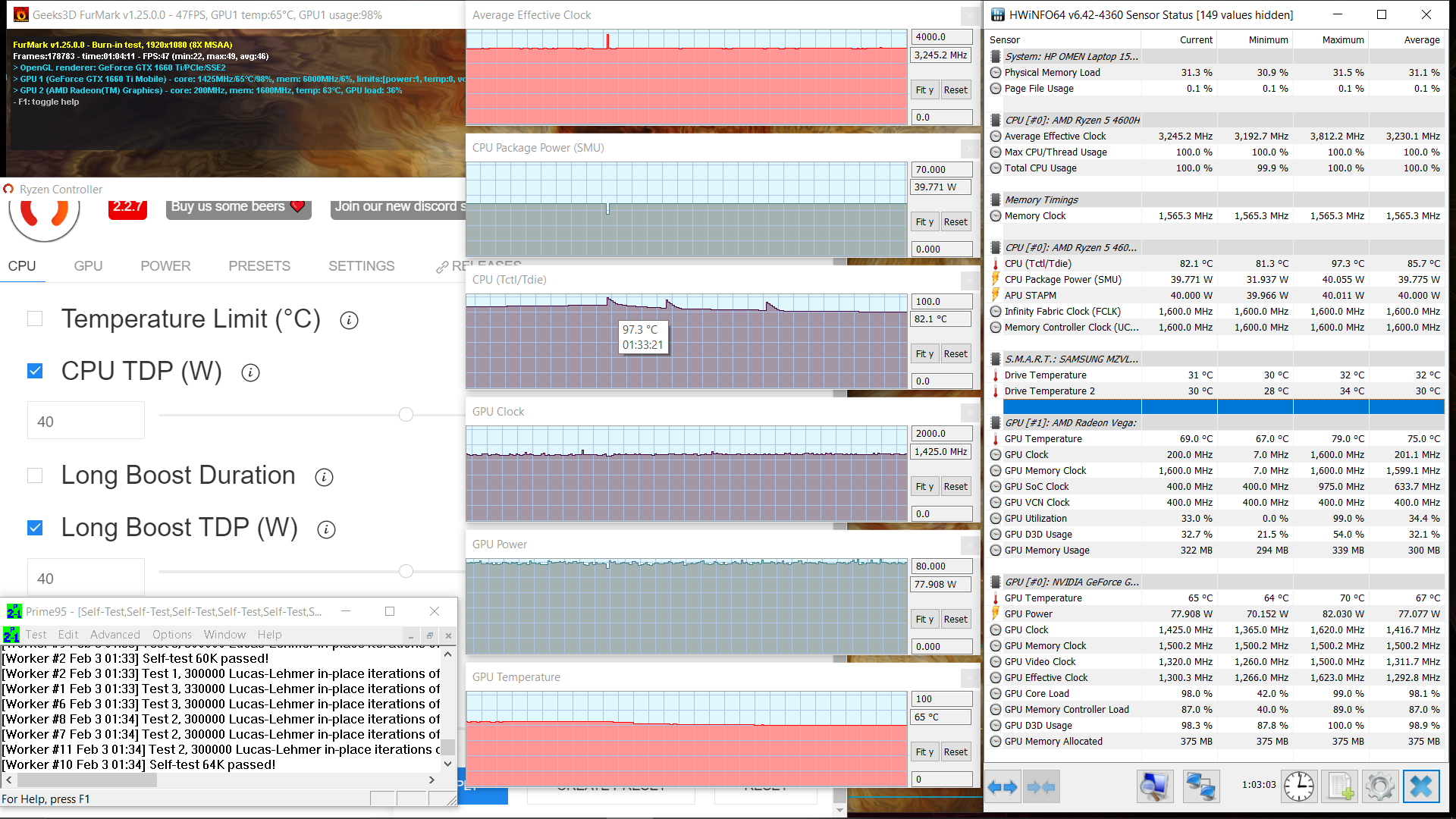Click info icon beside Long Boost Duration
The width and height of the screenshot is (1456, 819).
[x=324, y=477]
